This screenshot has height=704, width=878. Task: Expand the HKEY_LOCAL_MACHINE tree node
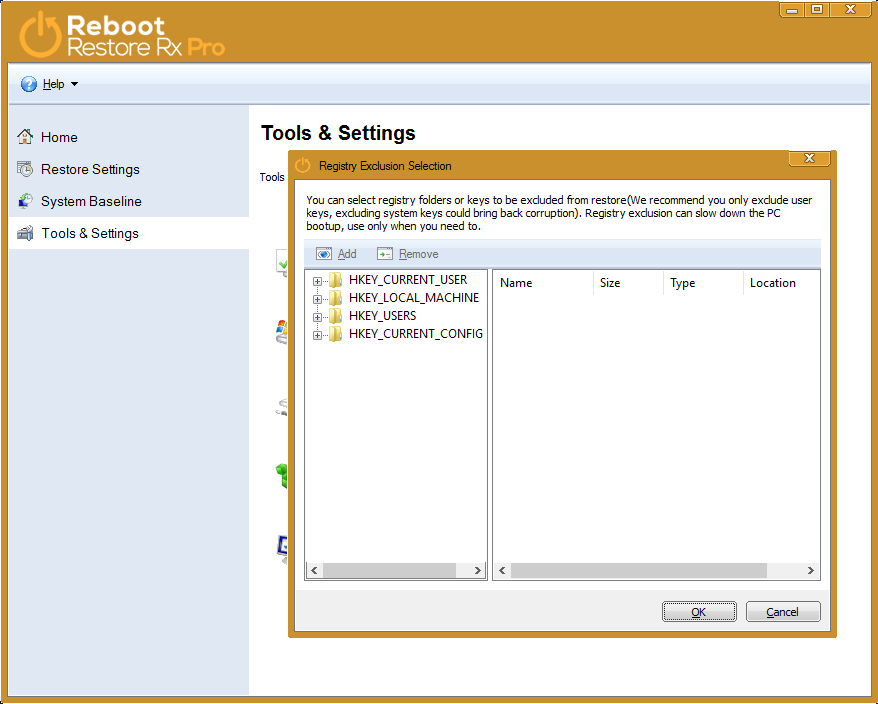coord(318,299)
